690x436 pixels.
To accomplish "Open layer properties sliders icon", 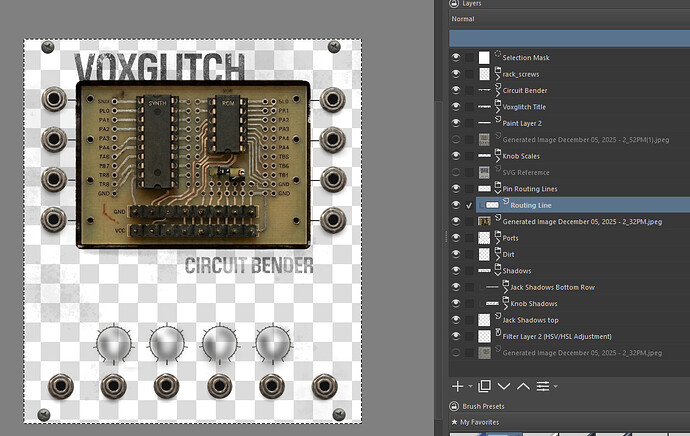I will (x=544, y=385).
